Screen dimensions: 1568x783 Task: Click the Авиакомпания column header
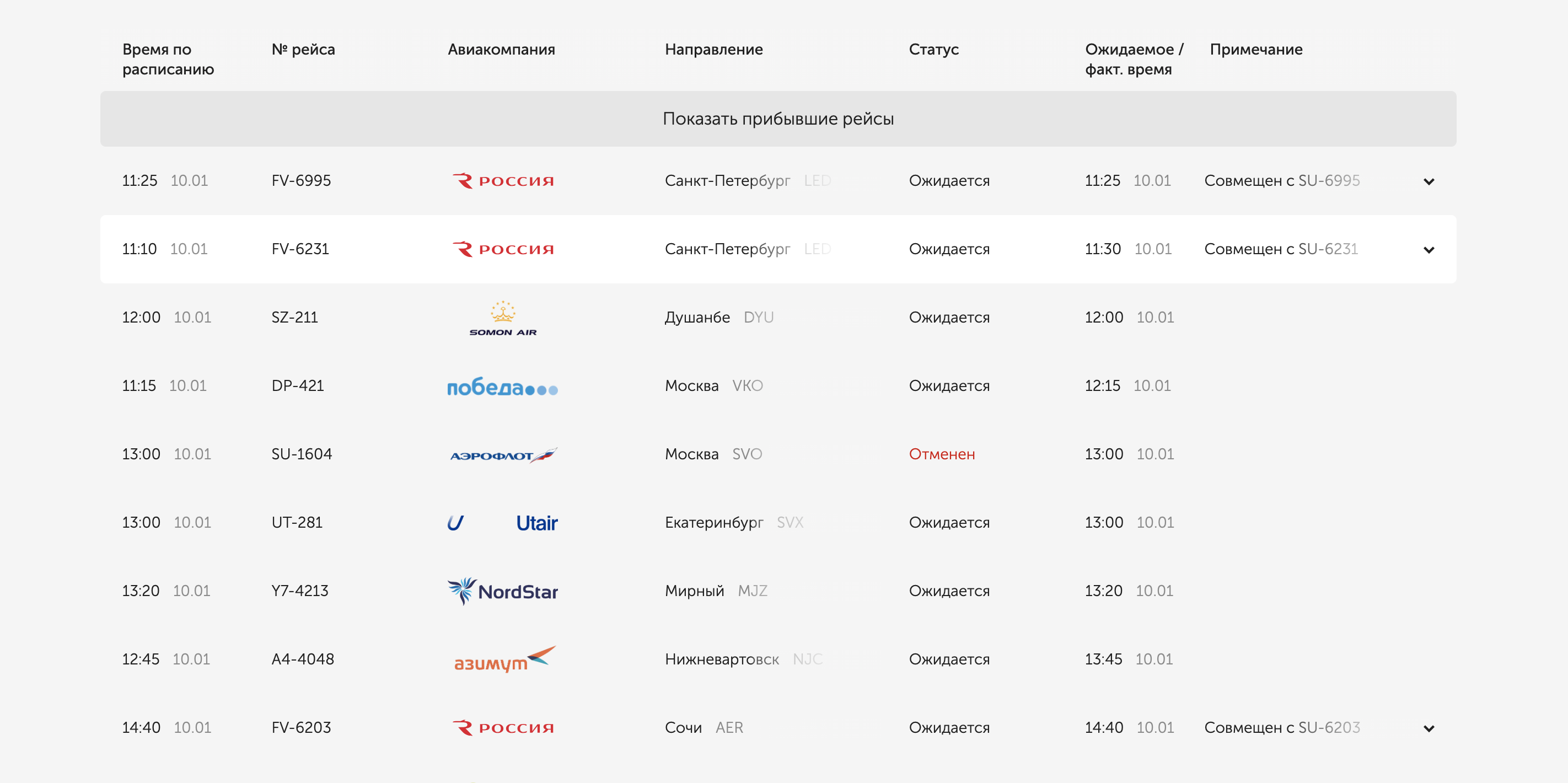click(501, 49)
